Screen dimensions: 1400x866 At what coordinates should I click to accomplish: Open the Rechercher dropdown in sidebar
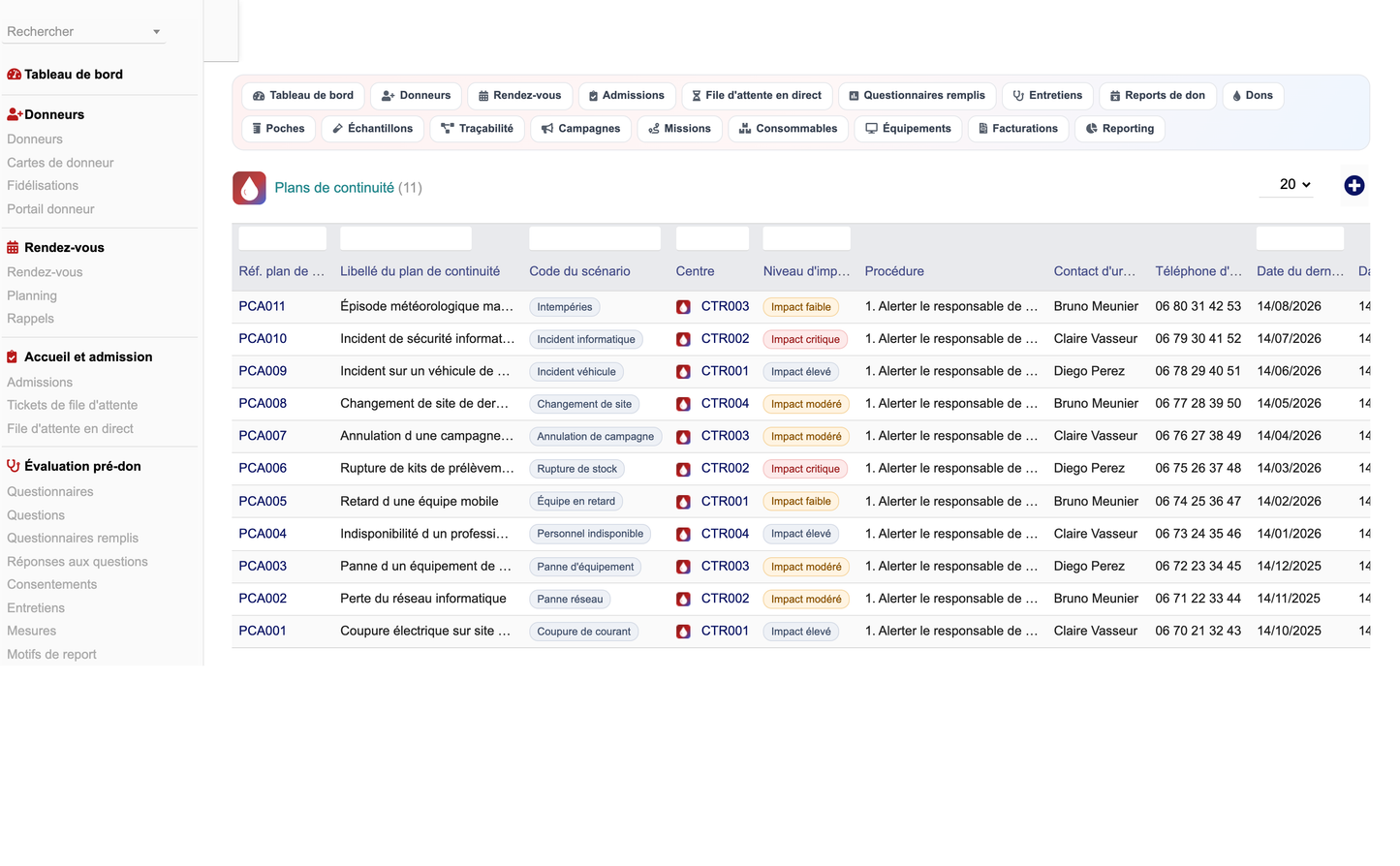pyautogui.click(x=84, y=32)
